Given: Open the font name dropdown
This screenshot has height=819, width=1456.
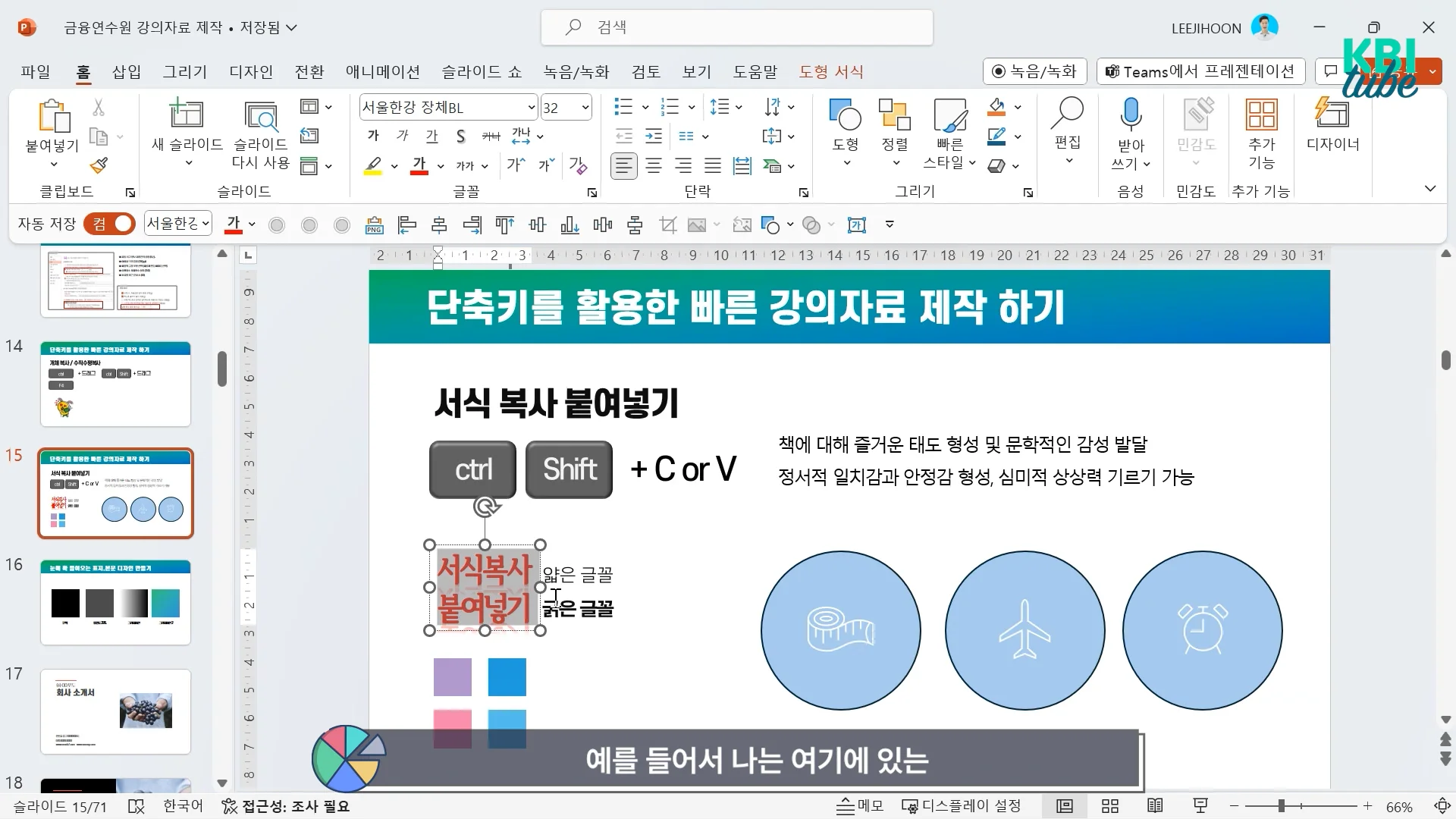Looking at the screenshot, I should (x=532, y=108).
